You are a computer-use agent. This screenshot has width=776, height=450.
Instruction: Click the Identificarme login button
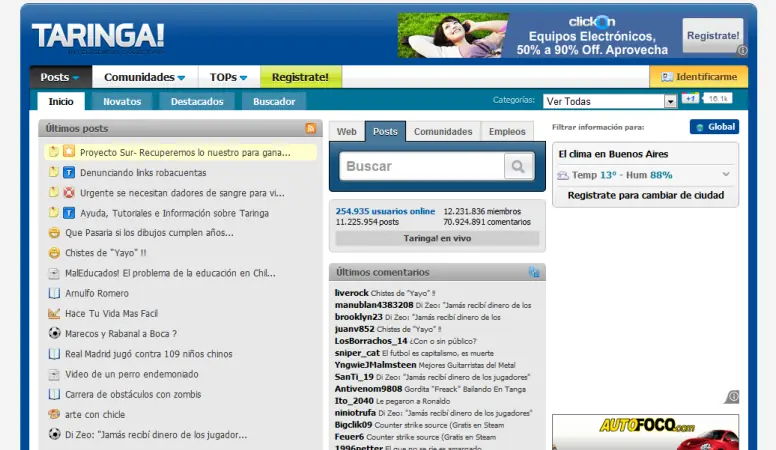click(x=699, y=77)
